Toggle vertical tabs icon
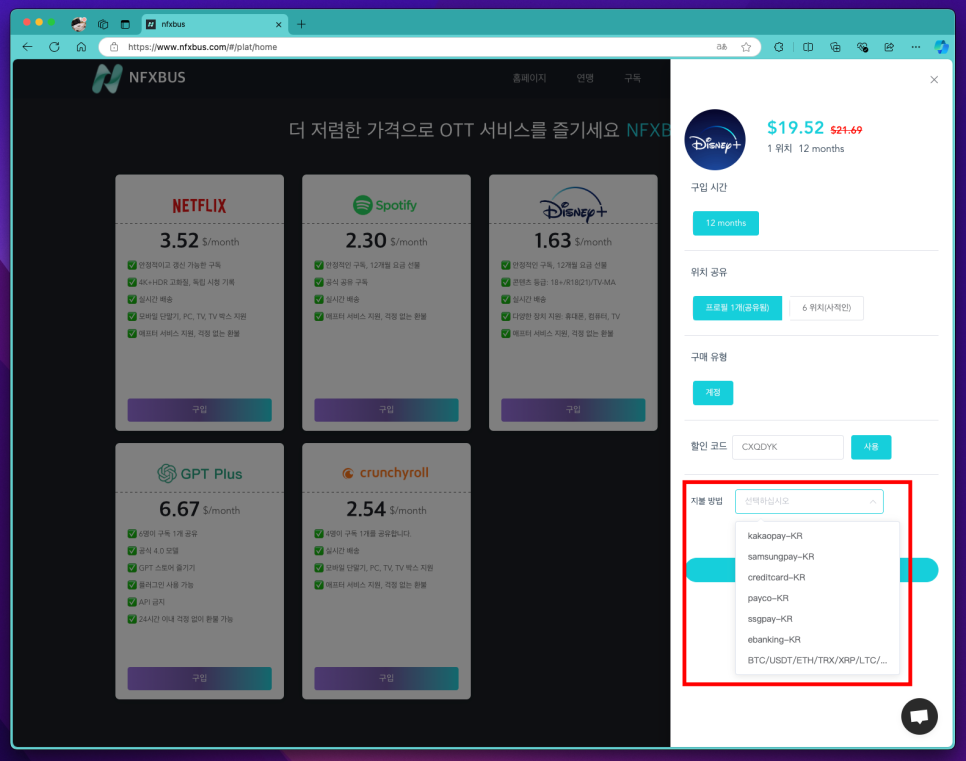The width and height of the screenshot is (966, 761). [x=125, y=24]
